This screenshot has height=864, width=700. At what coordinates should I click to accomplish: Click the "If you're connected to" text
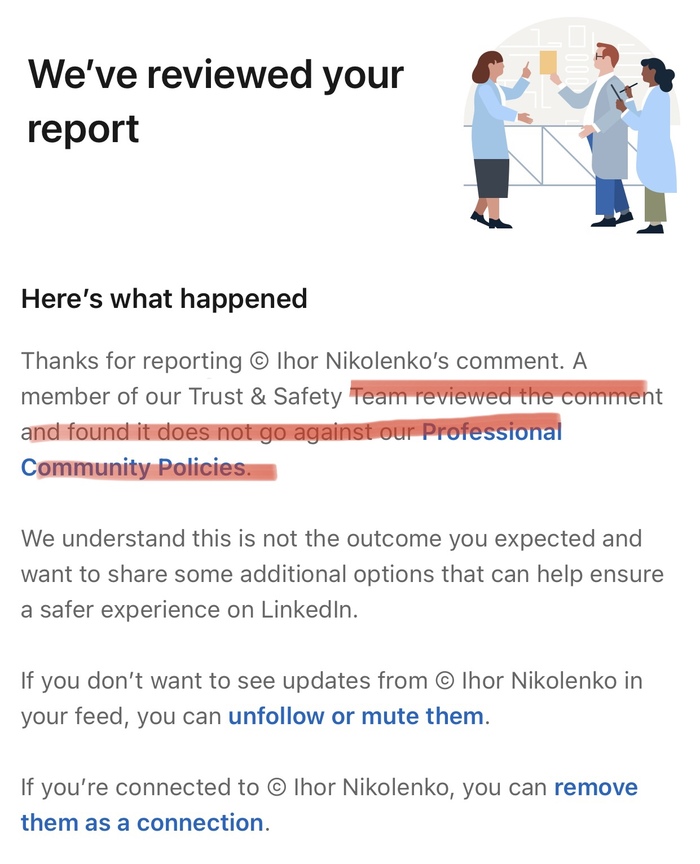click(140, 787)
